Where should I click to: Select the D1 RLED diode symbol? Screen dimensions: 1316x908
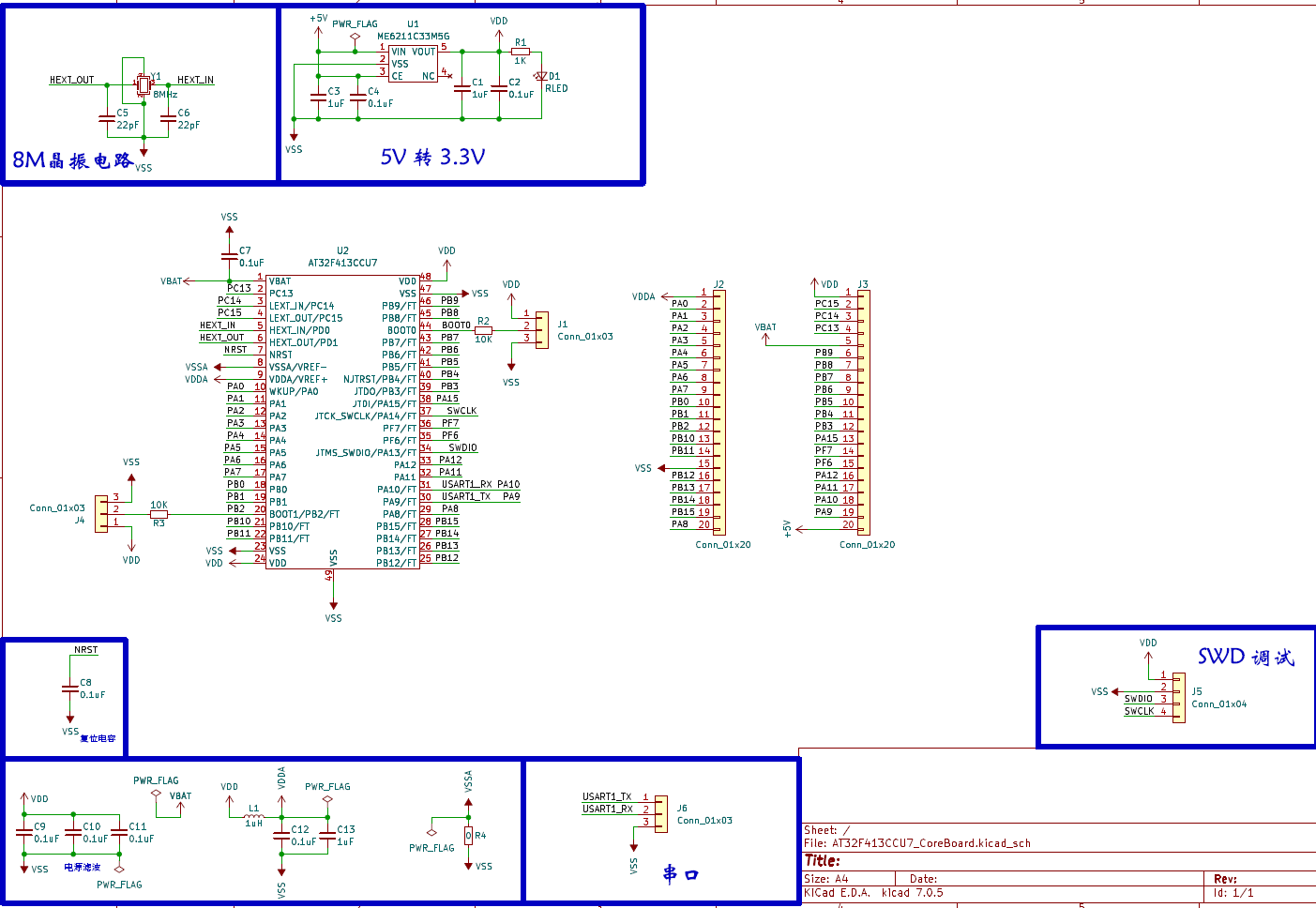pyautogui.click(x=540, y=76)
